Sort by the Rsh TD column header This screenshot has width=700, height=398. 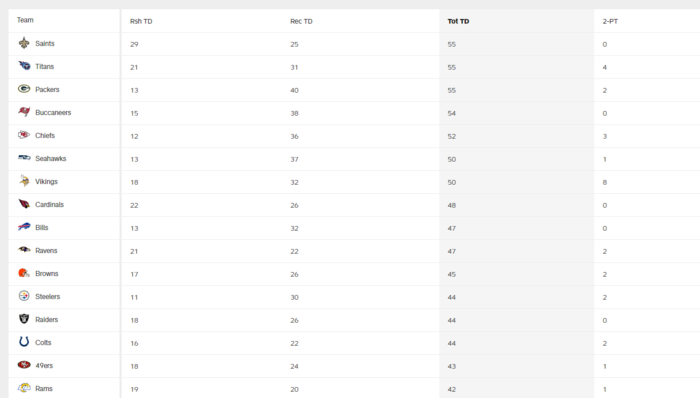(x=141, y=21)
